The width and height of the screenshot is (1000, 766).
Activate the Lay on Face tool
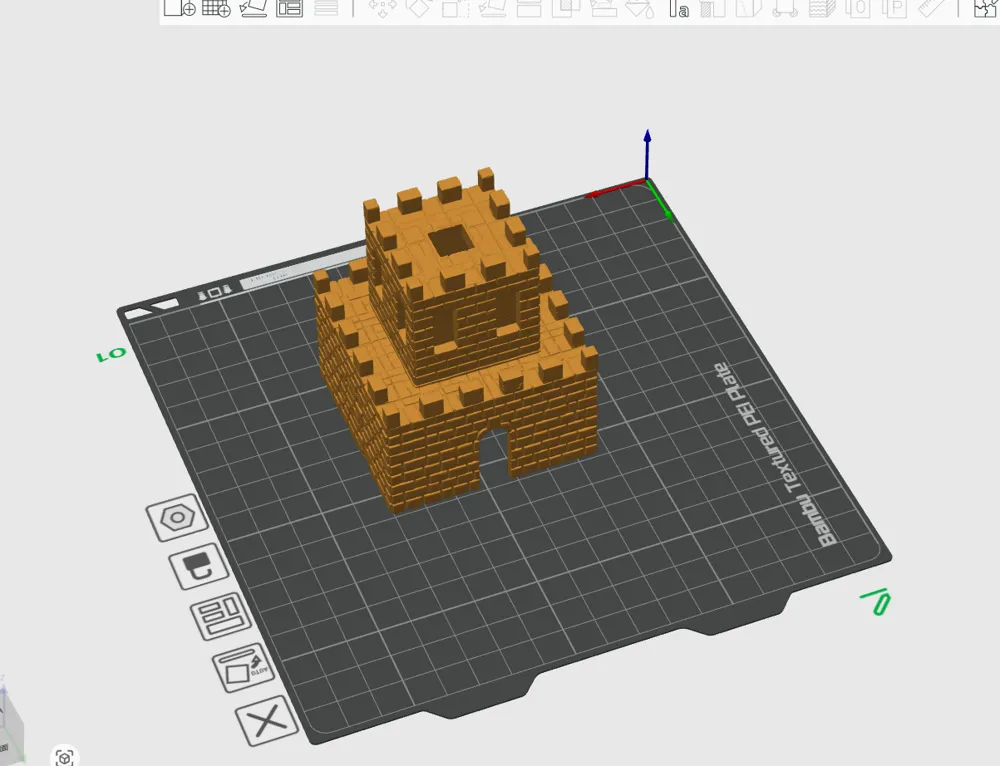492,8
